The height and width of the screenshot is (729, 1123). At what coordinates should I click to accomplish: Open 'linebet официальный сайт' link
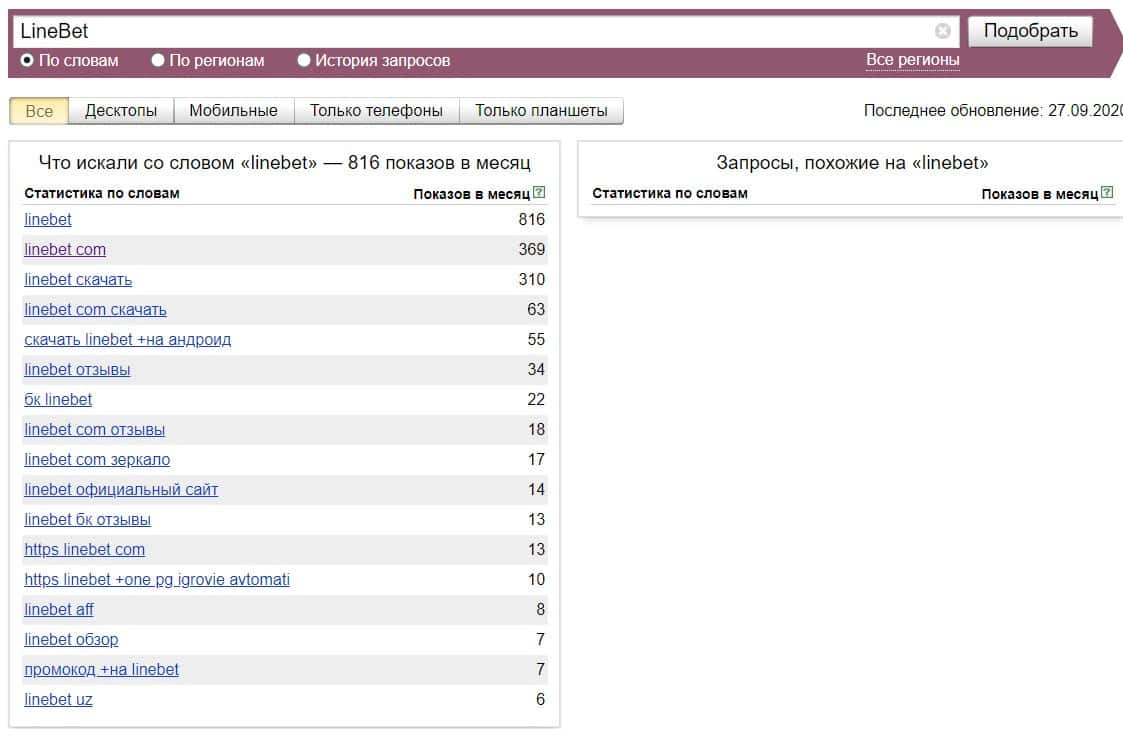(121, 490)
